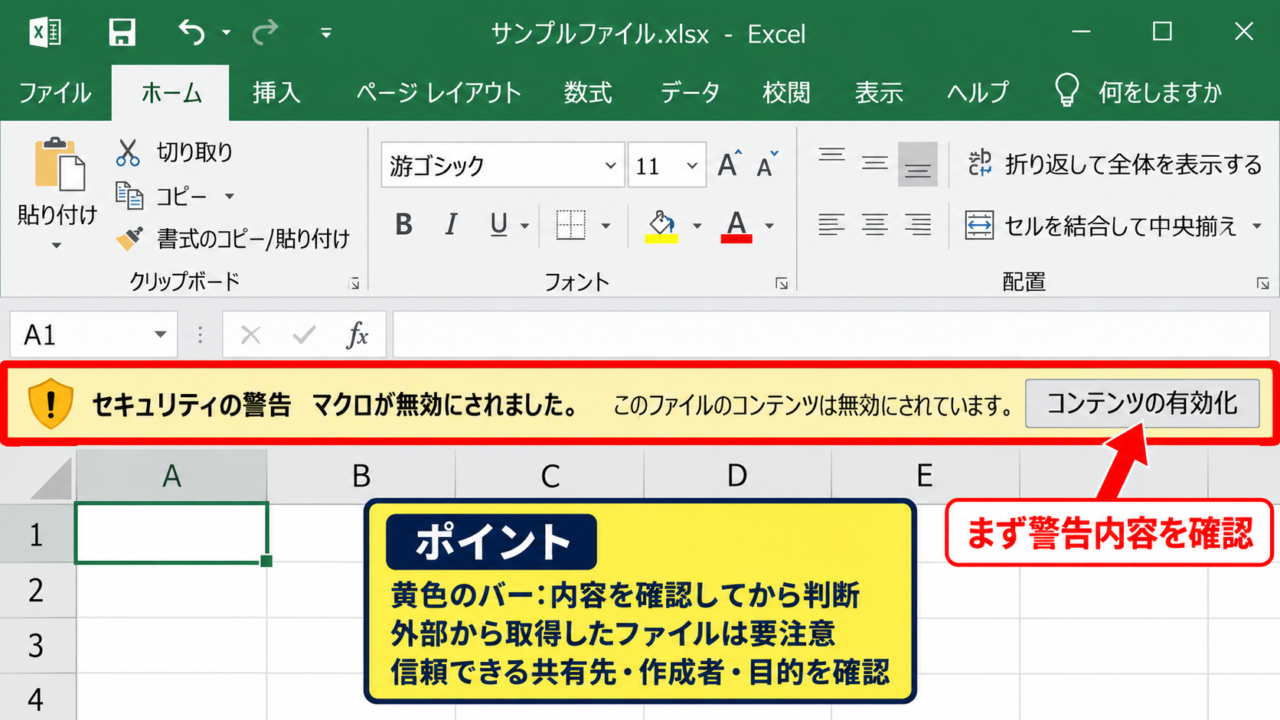Viewport: 1280px width, 720px height.
Task: Switch to the データ tab
Action: click(690, 93)
